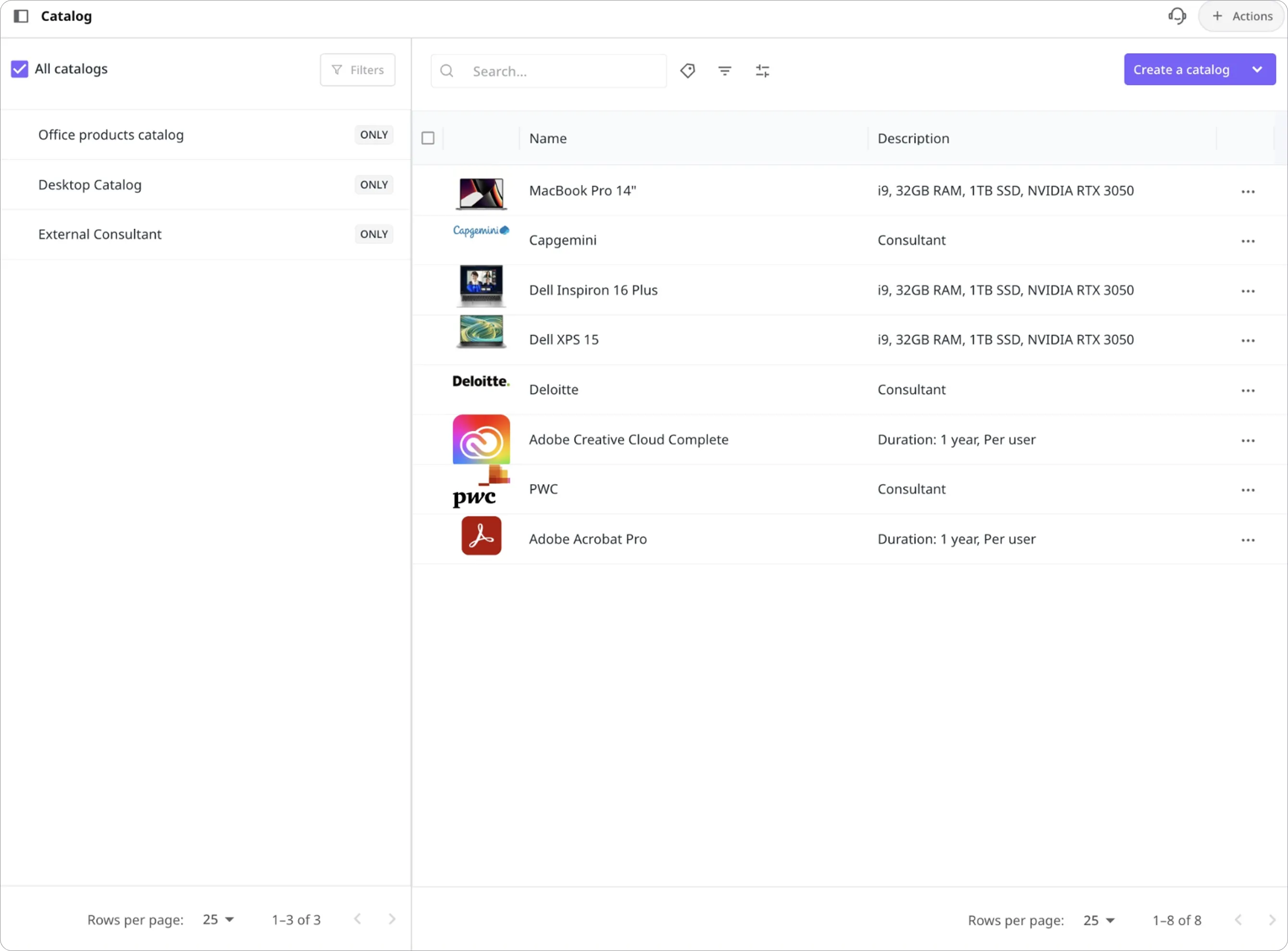The height and width of the screenshot is (951, 1288).
Task: Click the Deloitte name text
Action: [554, 390]
